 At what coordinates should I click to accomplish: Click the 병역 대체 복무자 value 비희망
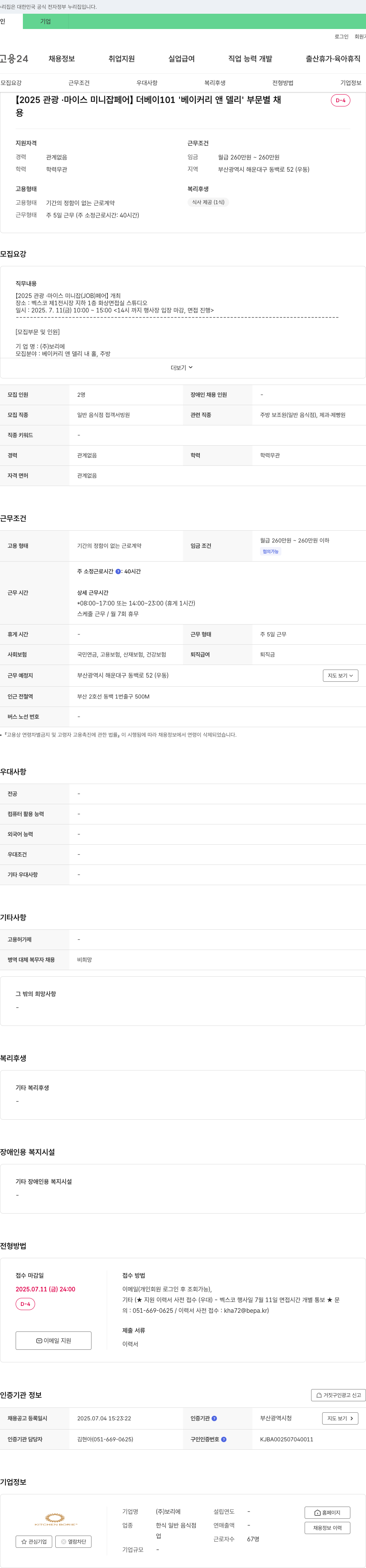point(85,960)
